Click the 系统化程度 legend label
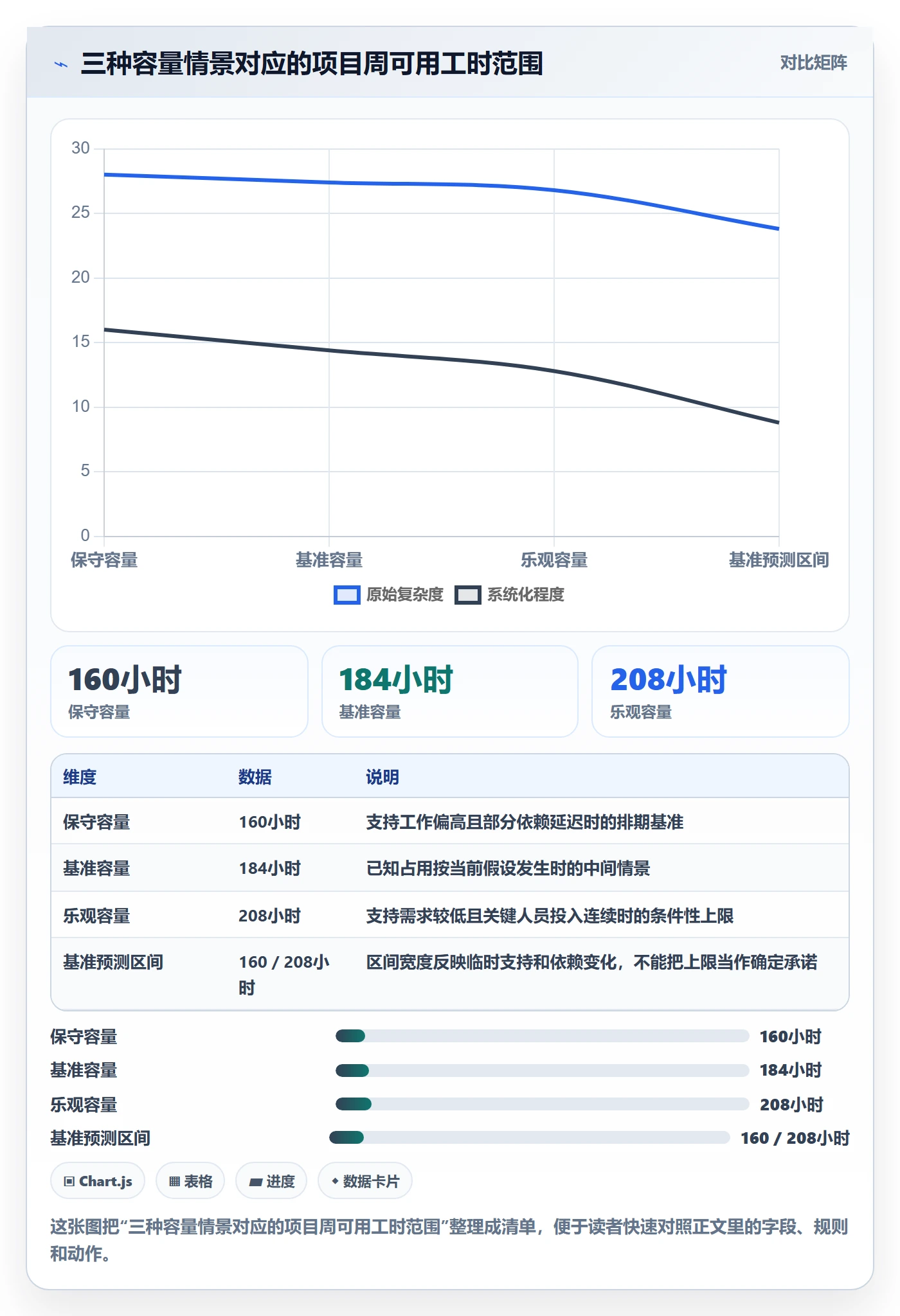 [525, 595]
